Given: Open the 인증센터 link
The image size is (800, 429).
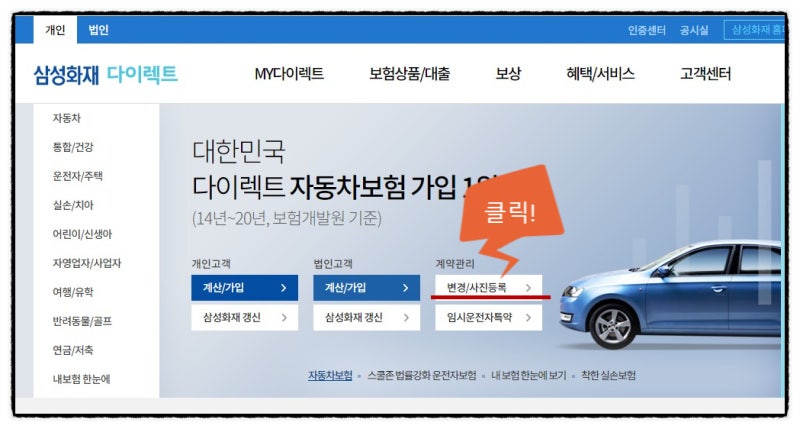Looking at the screenshot, I should [x=647, y=30].
